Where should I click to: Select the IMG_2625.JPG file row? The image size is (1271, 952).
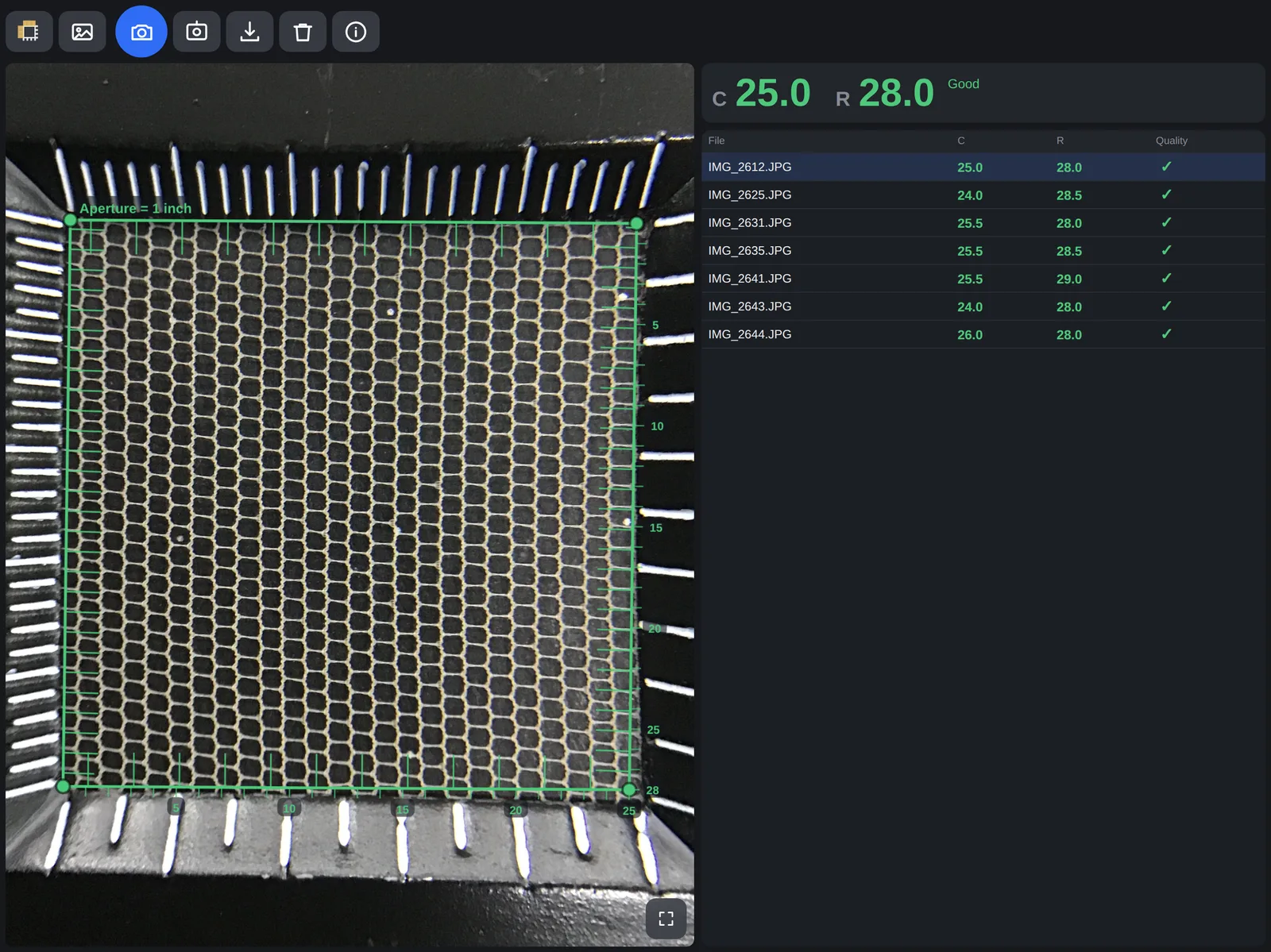point(983,195)
